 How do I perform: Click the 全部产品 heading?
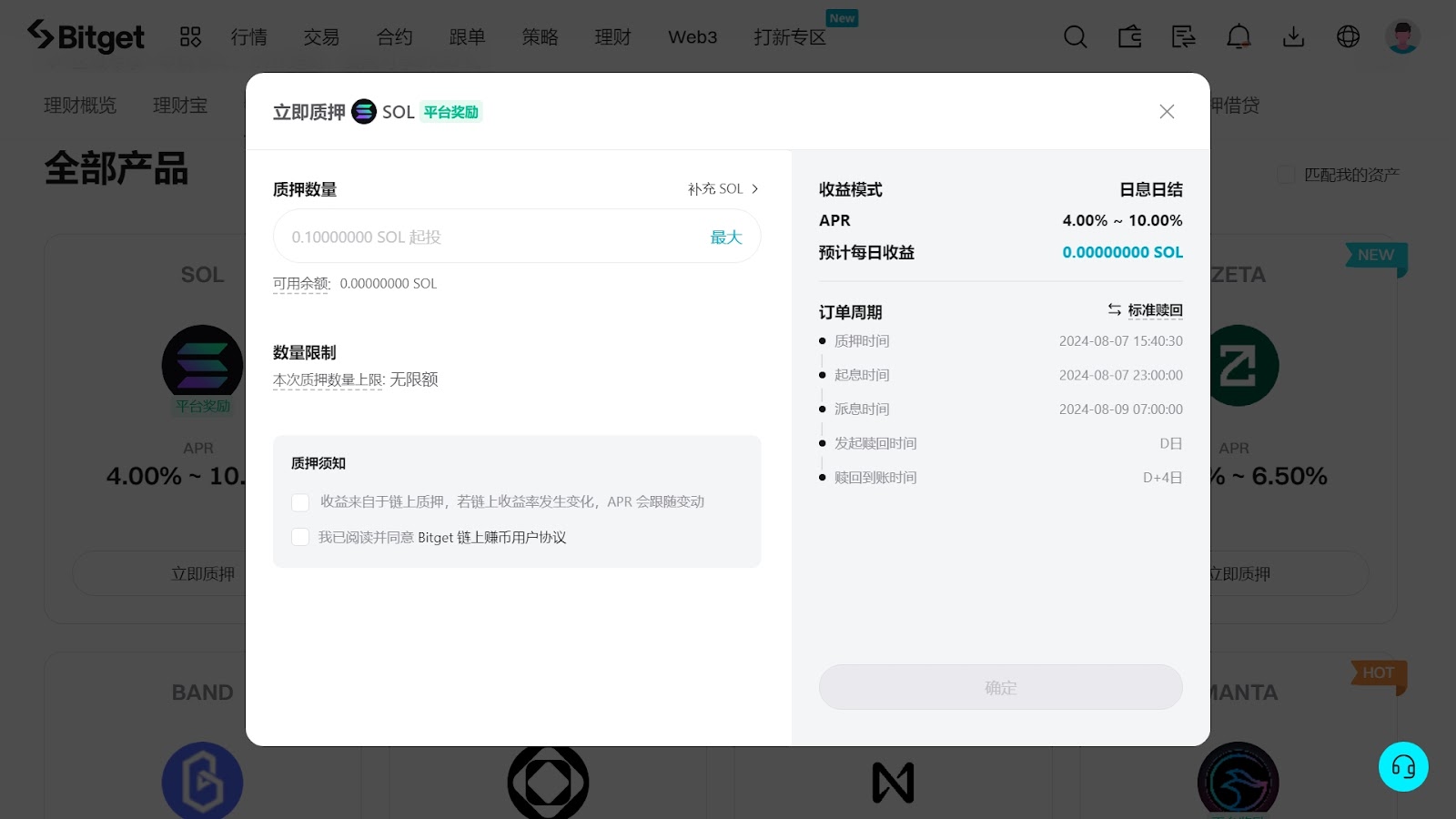(116, 169)
